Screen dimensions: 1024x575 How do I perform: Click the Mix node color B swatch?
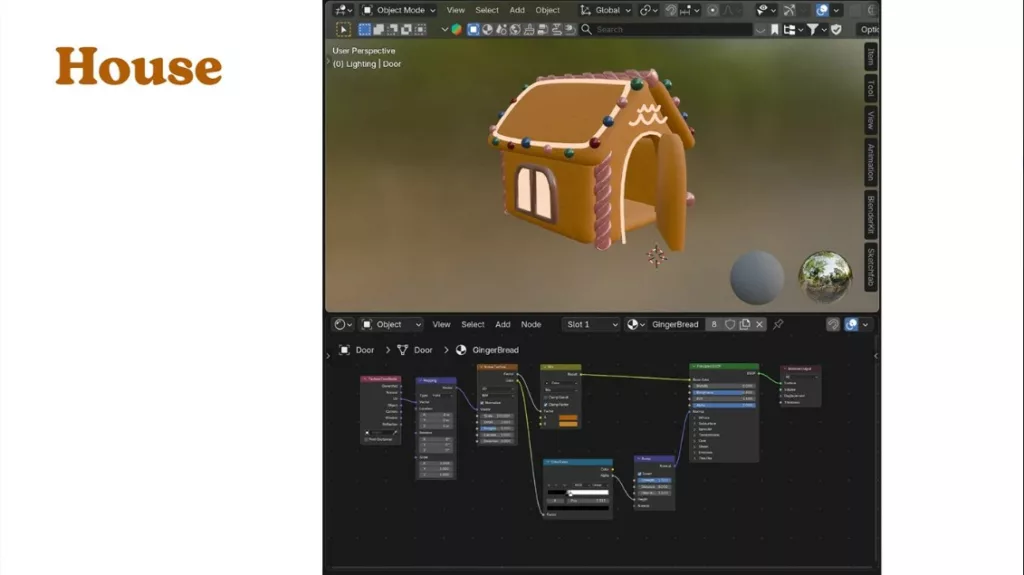568,424
